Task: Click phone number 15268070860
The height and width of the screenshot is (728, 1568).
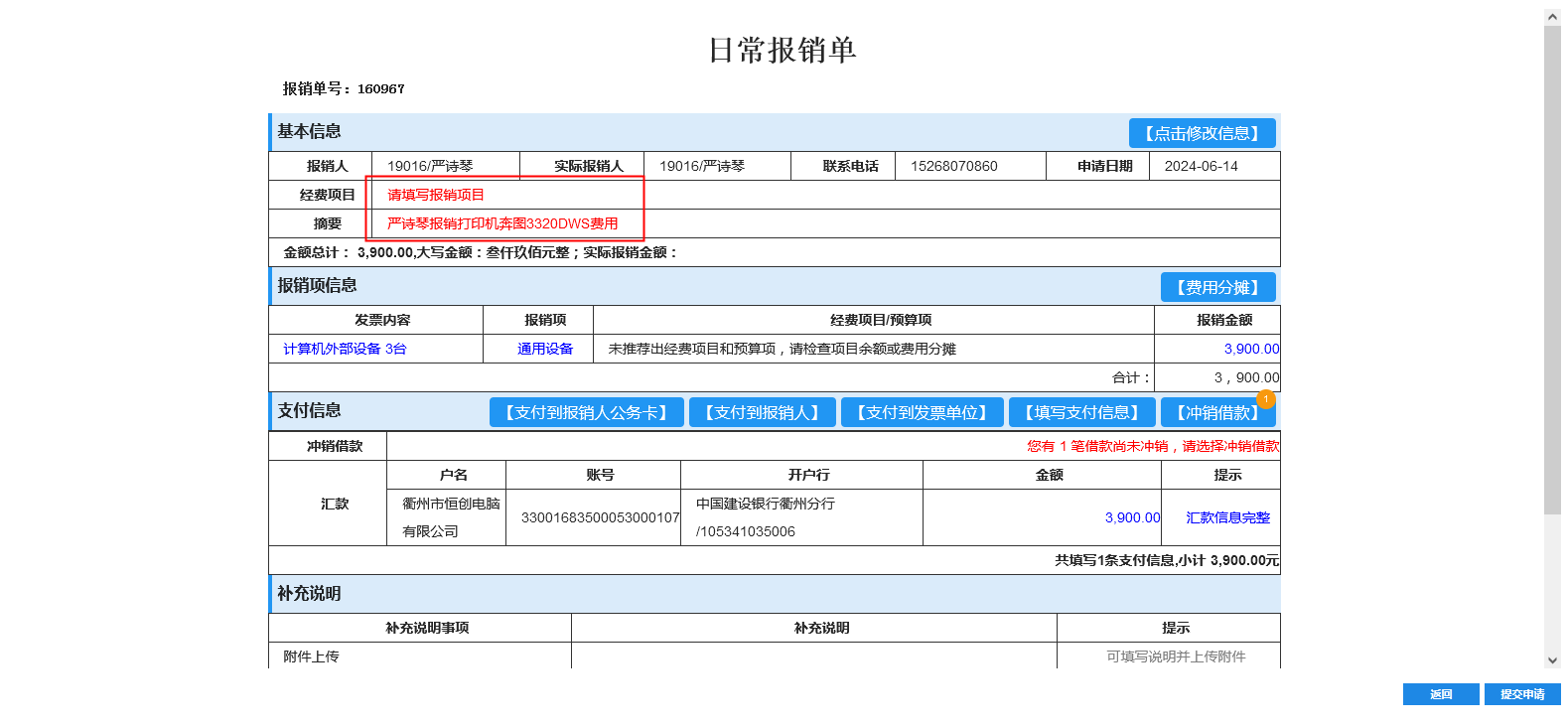Action: coord(954,166)
